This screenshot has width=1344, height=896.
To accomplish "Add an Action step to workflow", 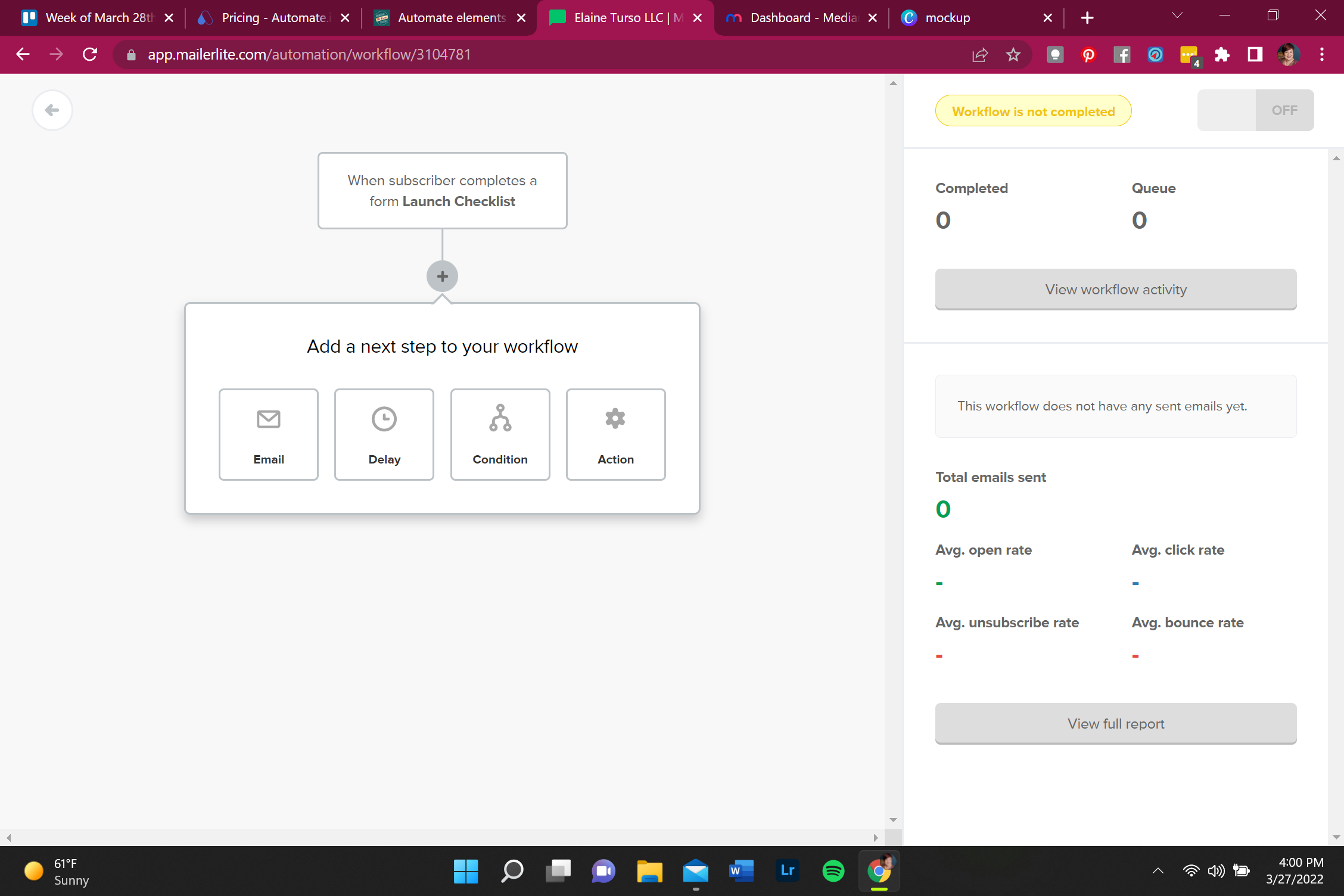I will click(x=615, y=434).
